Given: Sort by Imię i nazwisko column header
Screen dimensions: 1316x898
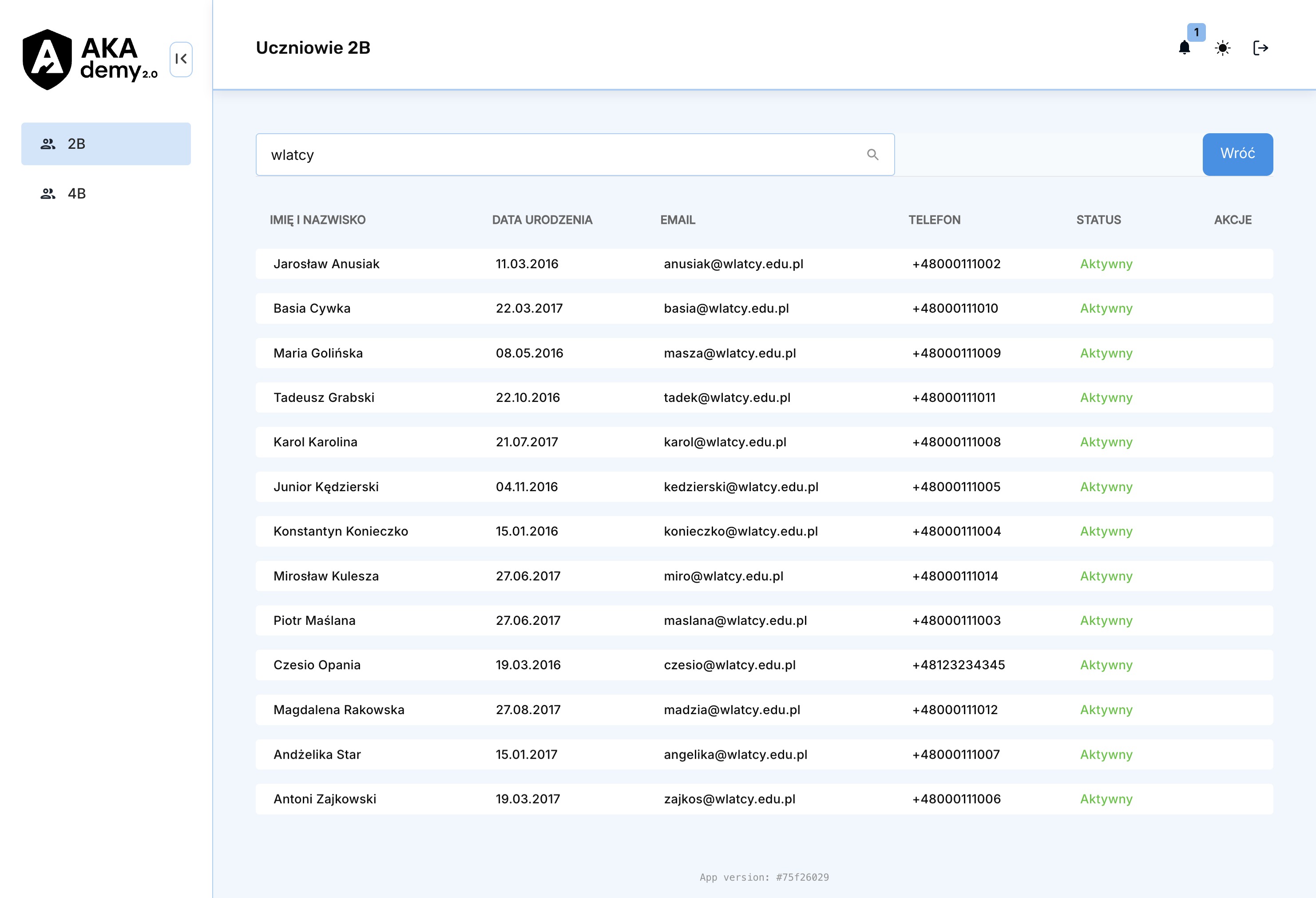Looking at the screenshot, I should tap(317, 220).
